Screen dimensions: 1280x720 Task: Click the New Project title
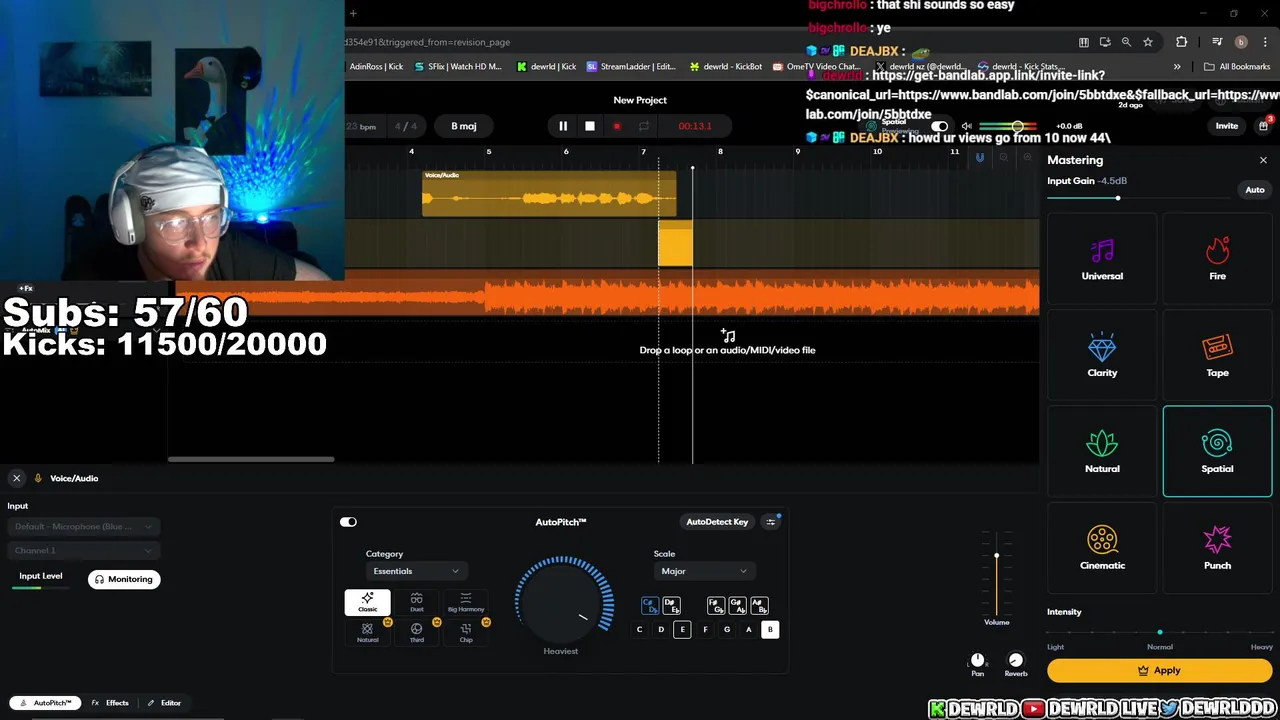pyautogui.click(x=640, y=100)
